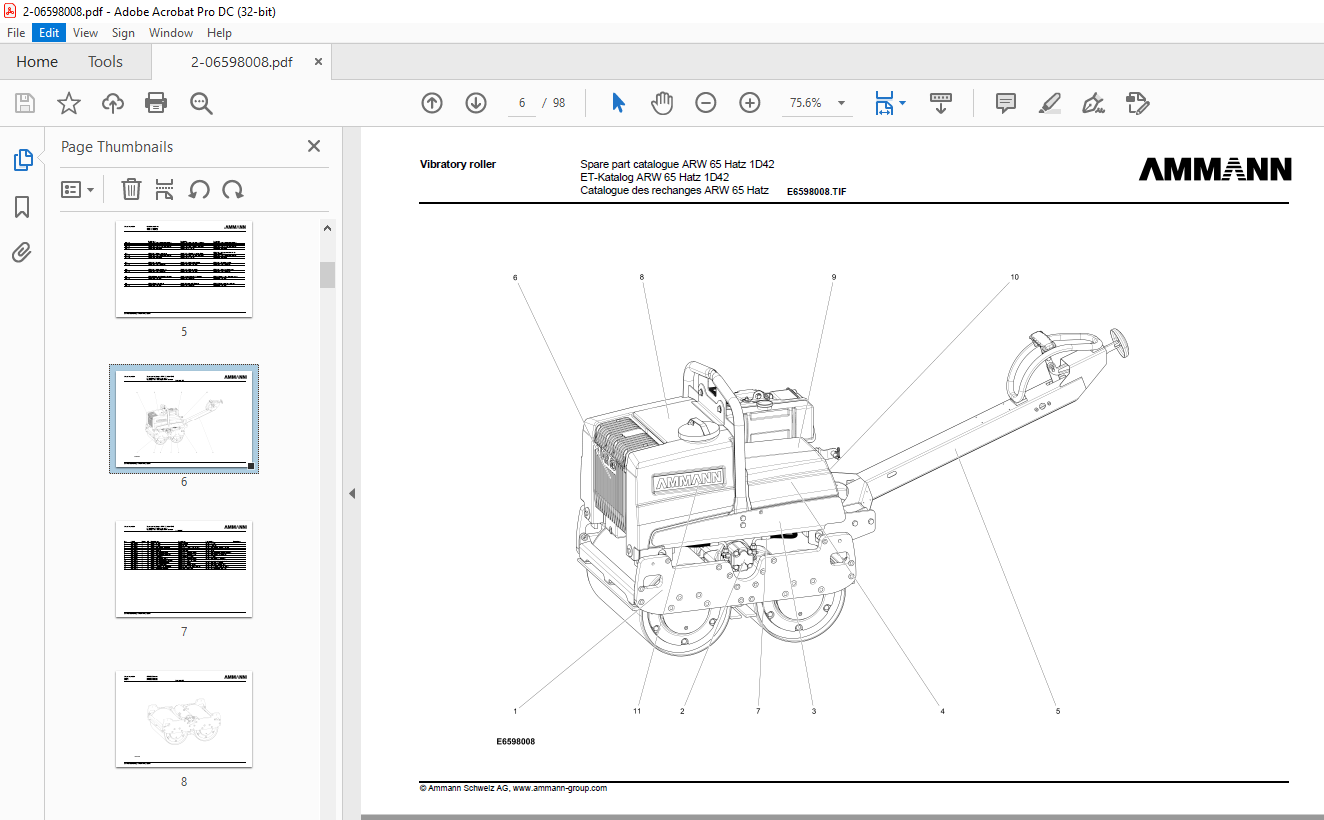Screen dimensions: 1324x820
Task: Go to previous page with the up arrow
Action: point(432,103)
